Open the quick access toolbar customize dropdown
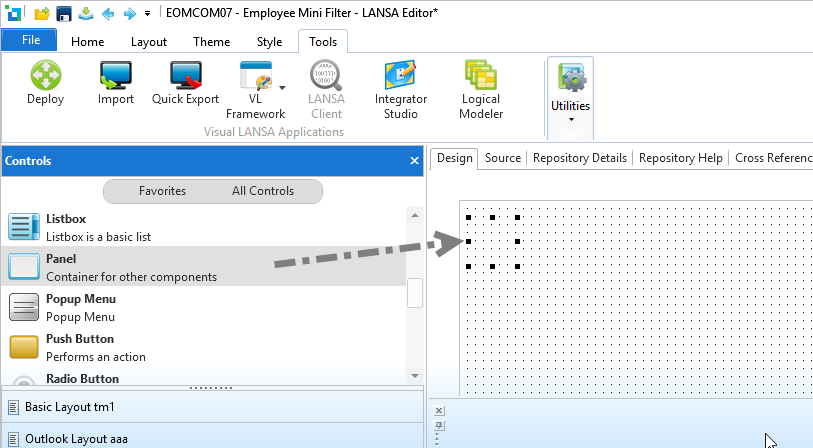 tap(148, 13)
